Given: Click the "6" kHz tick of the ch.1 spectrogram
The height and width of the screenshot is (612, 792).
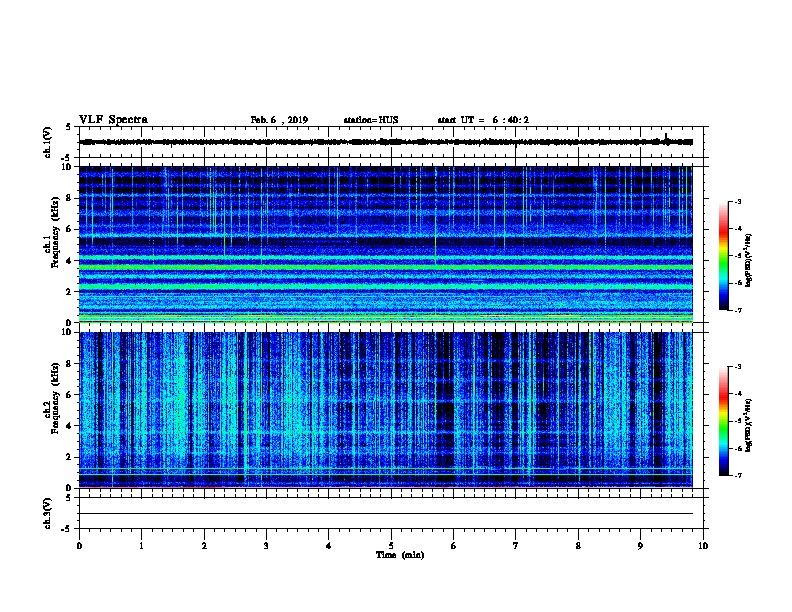Looking at the screenshot, I should (71, 229).
